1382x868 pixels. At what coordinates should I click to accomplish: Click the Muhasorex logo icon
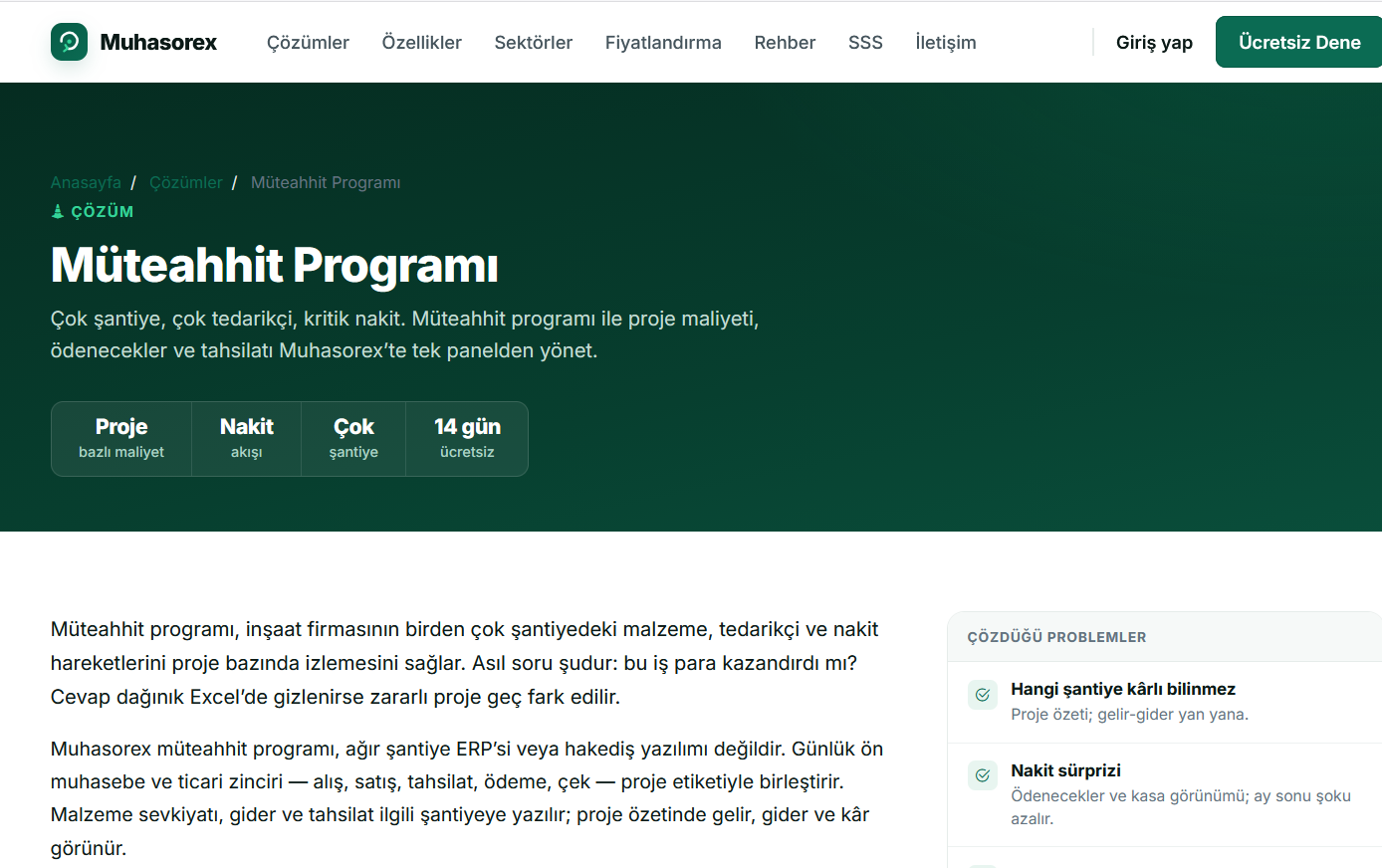[69, 42]
